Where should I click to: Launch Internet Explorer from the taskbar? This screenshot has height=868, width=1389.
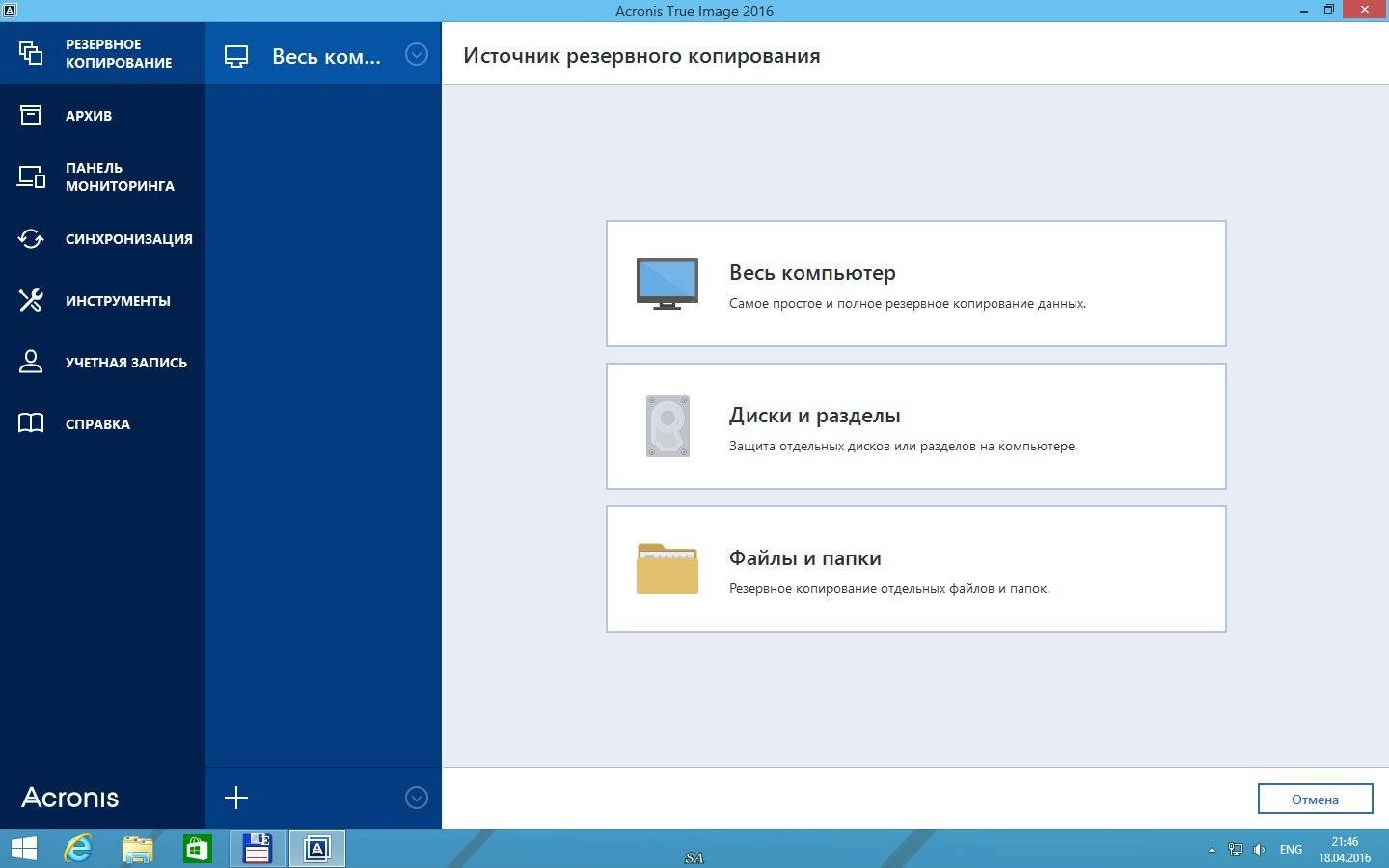(78, 849)
